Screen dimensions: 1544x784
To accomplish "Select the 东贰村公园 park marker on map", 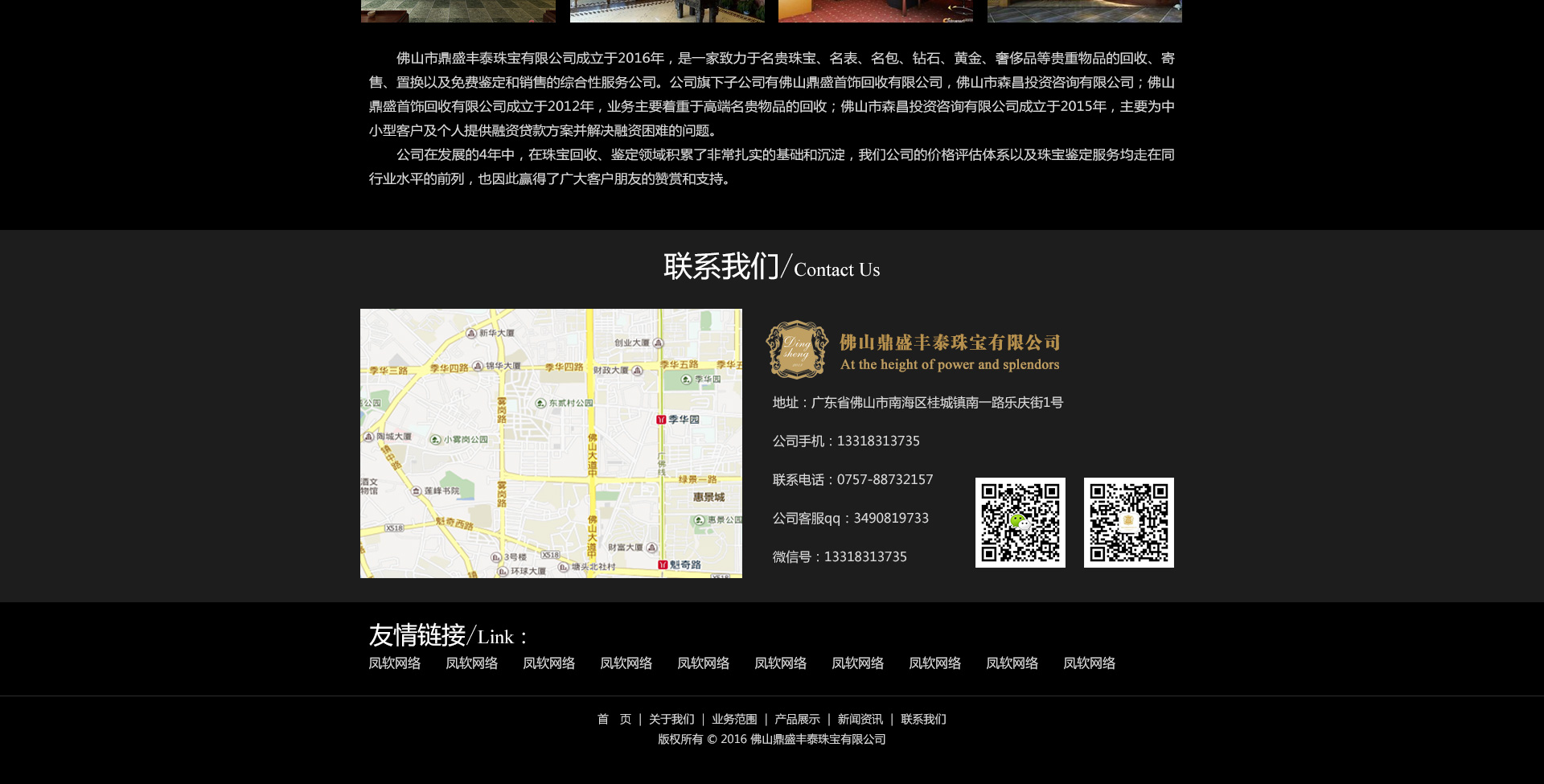I will [x=541, y=403].
